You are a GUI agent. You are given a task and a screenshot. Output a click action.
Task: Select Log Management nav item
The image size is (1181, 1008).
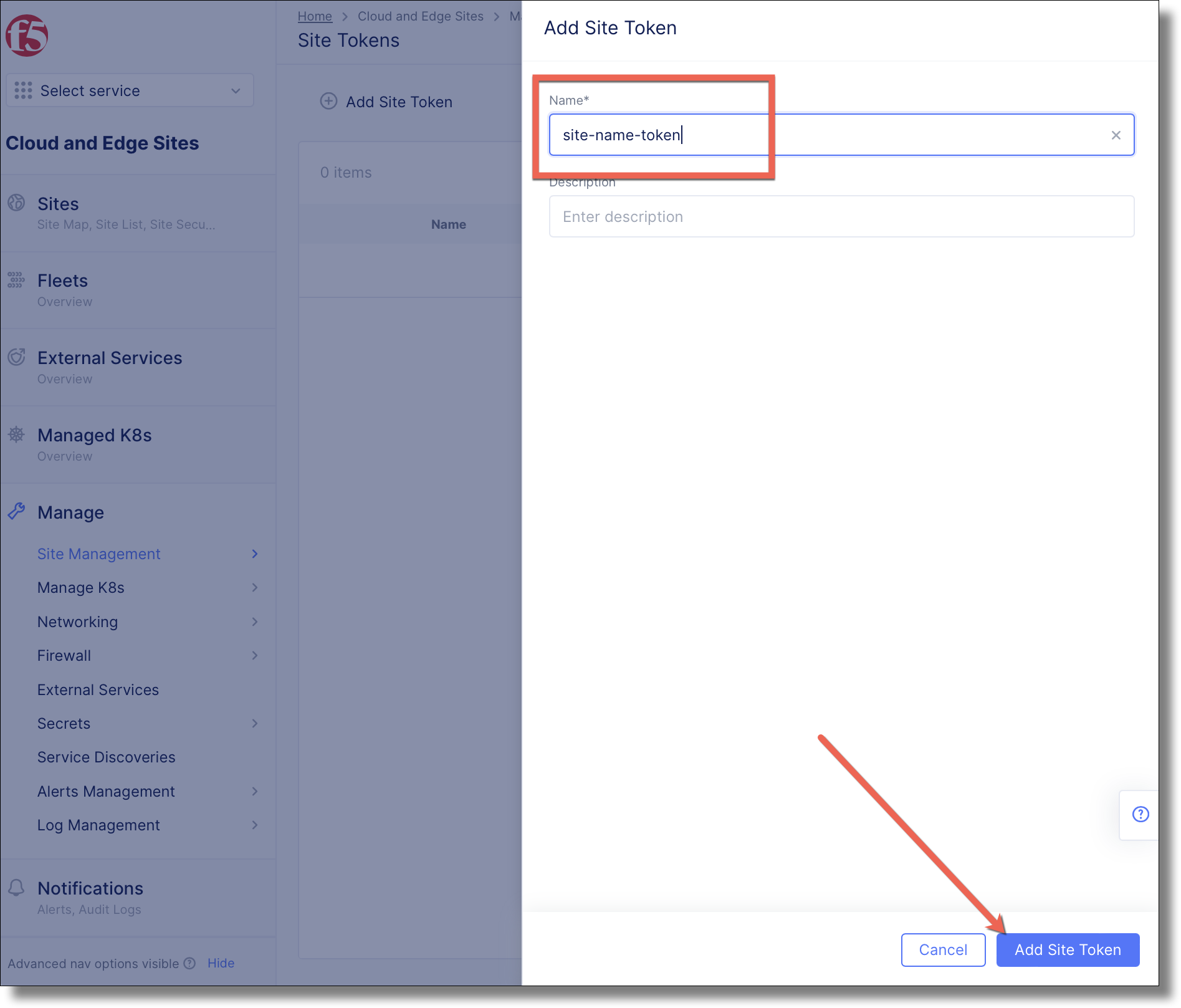coord(98,825)
